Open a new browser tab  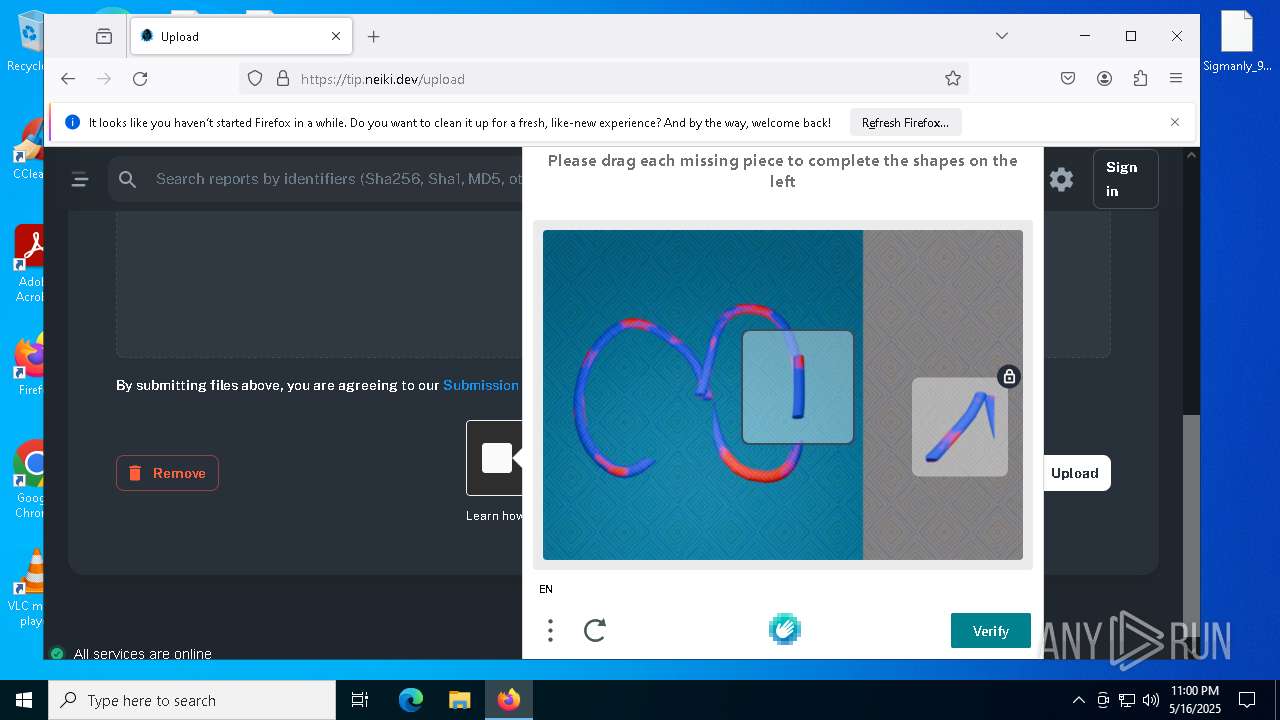pos(373,36)
